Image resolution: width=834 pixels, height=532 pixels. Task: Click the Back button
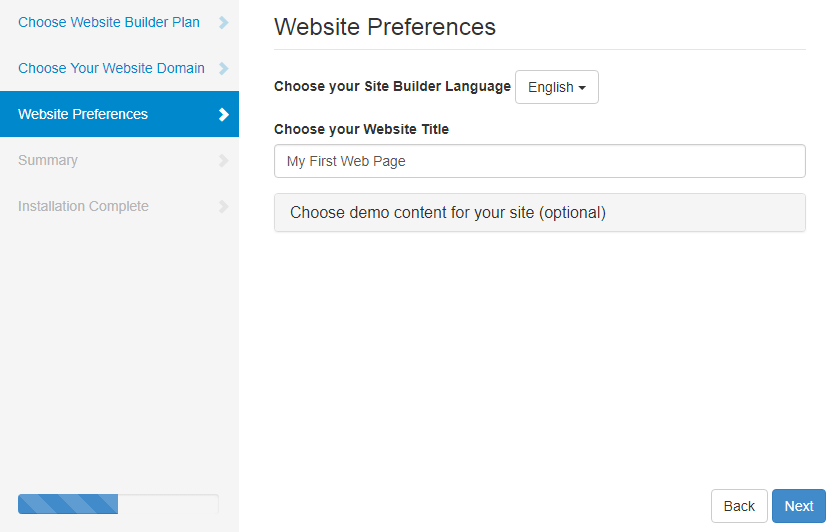(x=739, y=506)
